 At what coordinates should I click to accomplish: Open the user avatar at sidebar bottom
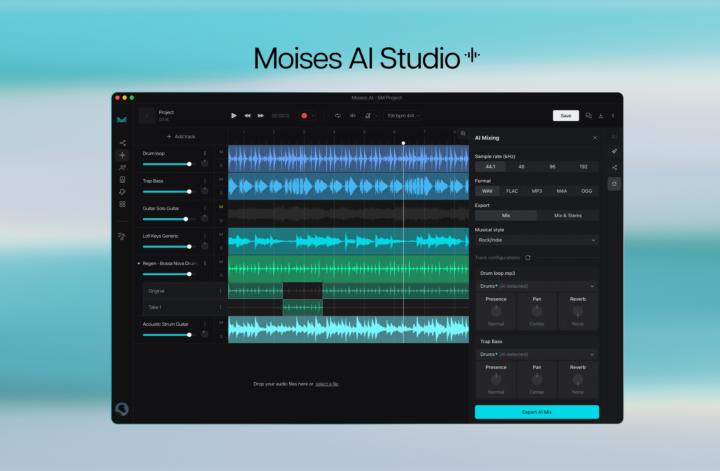click(x=122, y=409)
